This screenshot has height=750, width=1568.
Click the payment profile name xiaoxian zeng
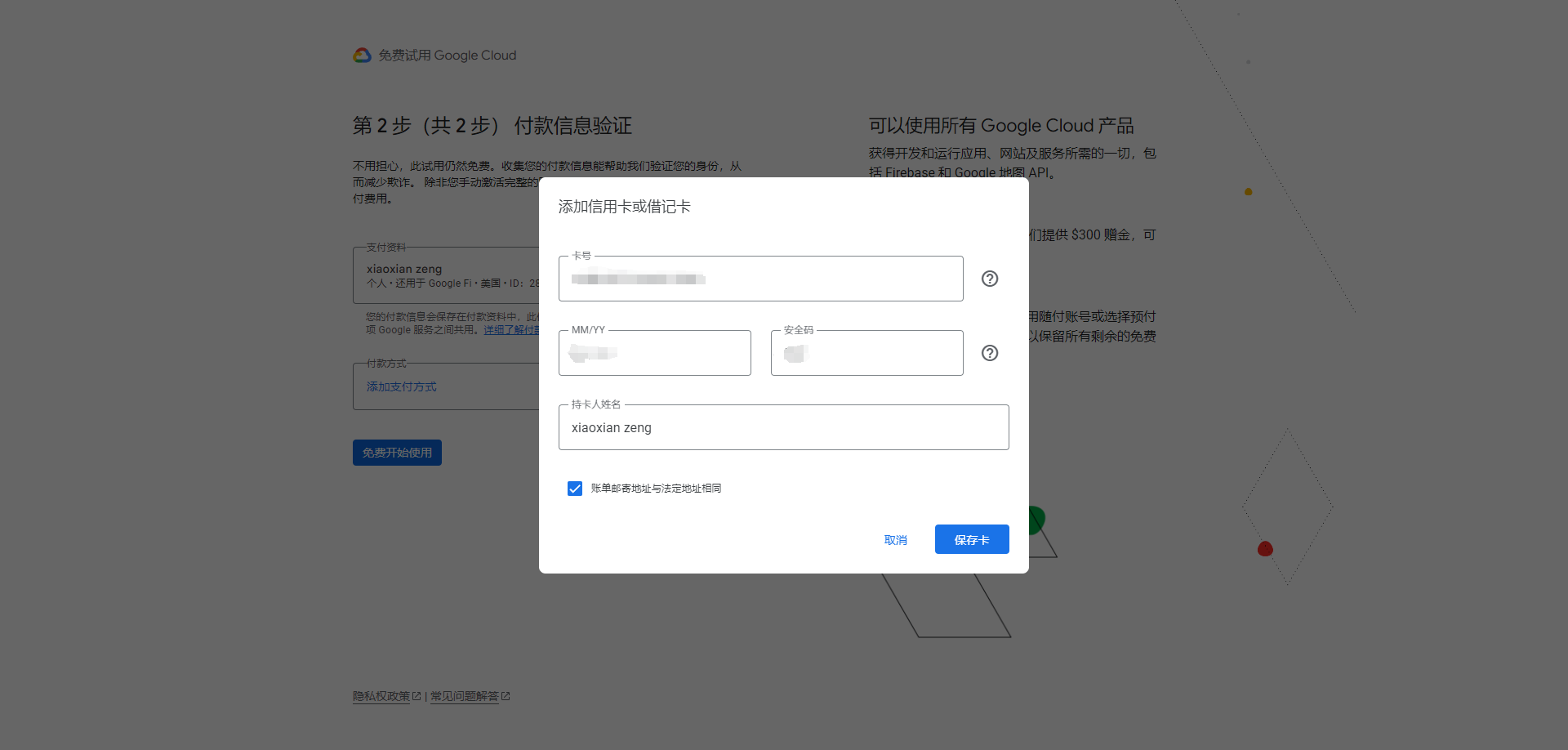coord(404,269)
